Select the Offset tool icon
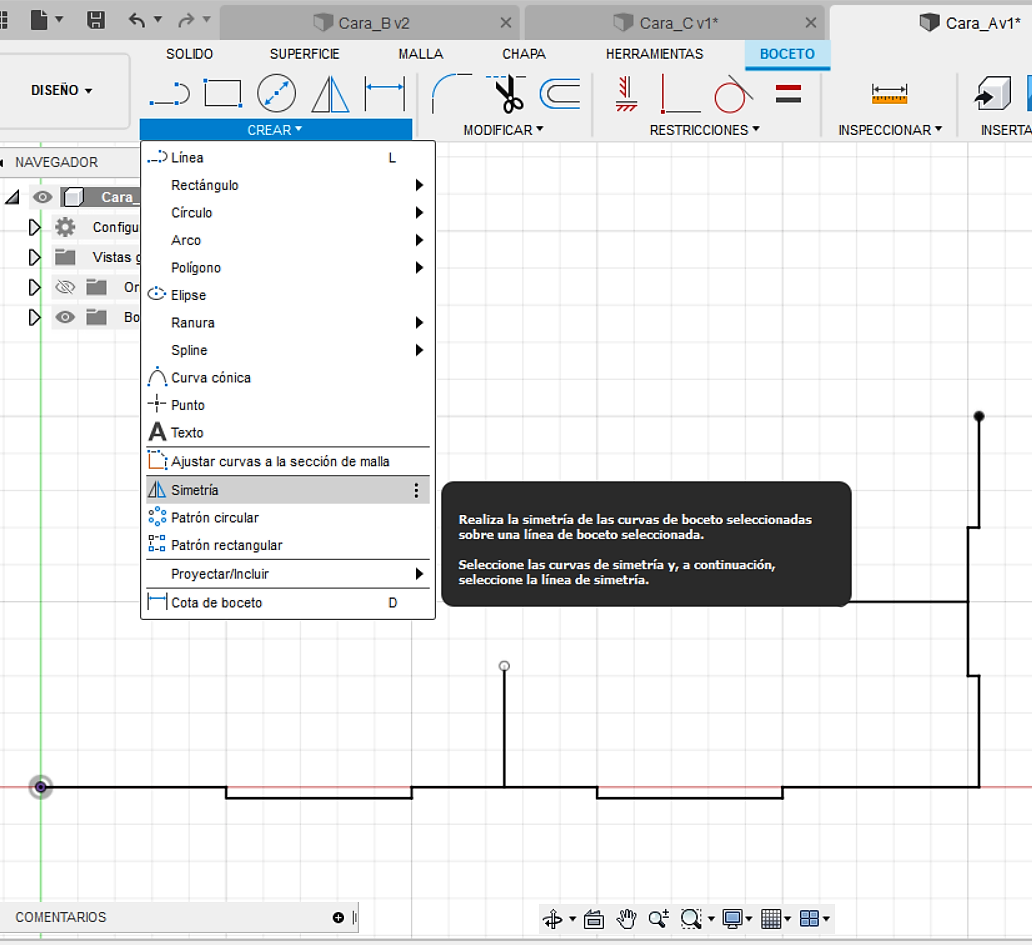 tap(560, 93)
